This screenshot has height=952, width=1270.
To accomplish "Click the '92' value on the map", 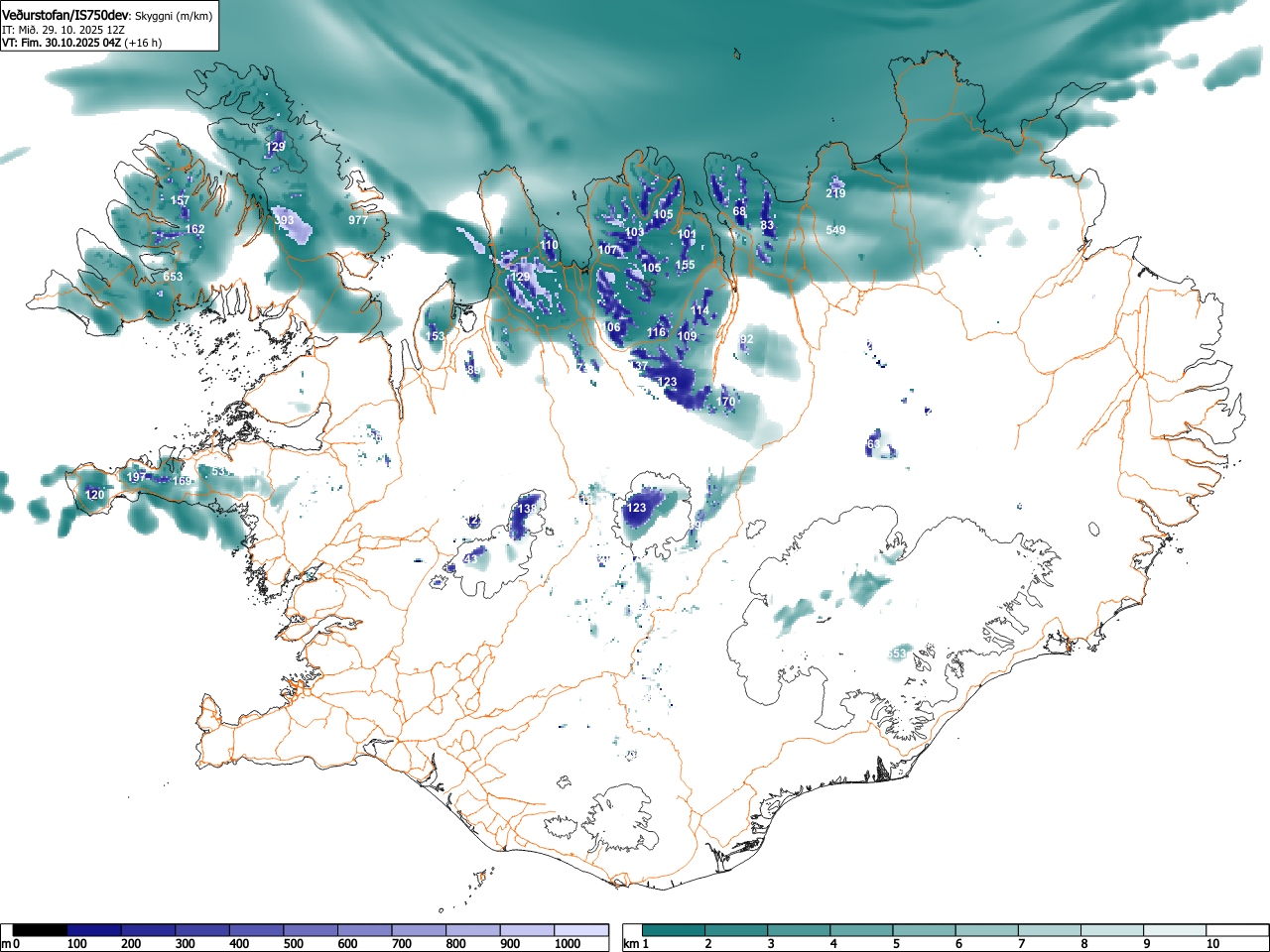I will pos(747,339).
